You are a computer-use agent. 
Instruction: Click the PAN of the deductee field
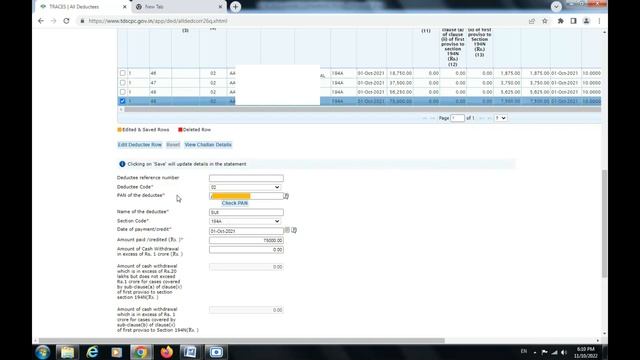pyautogui.click(x=246, y=196)
